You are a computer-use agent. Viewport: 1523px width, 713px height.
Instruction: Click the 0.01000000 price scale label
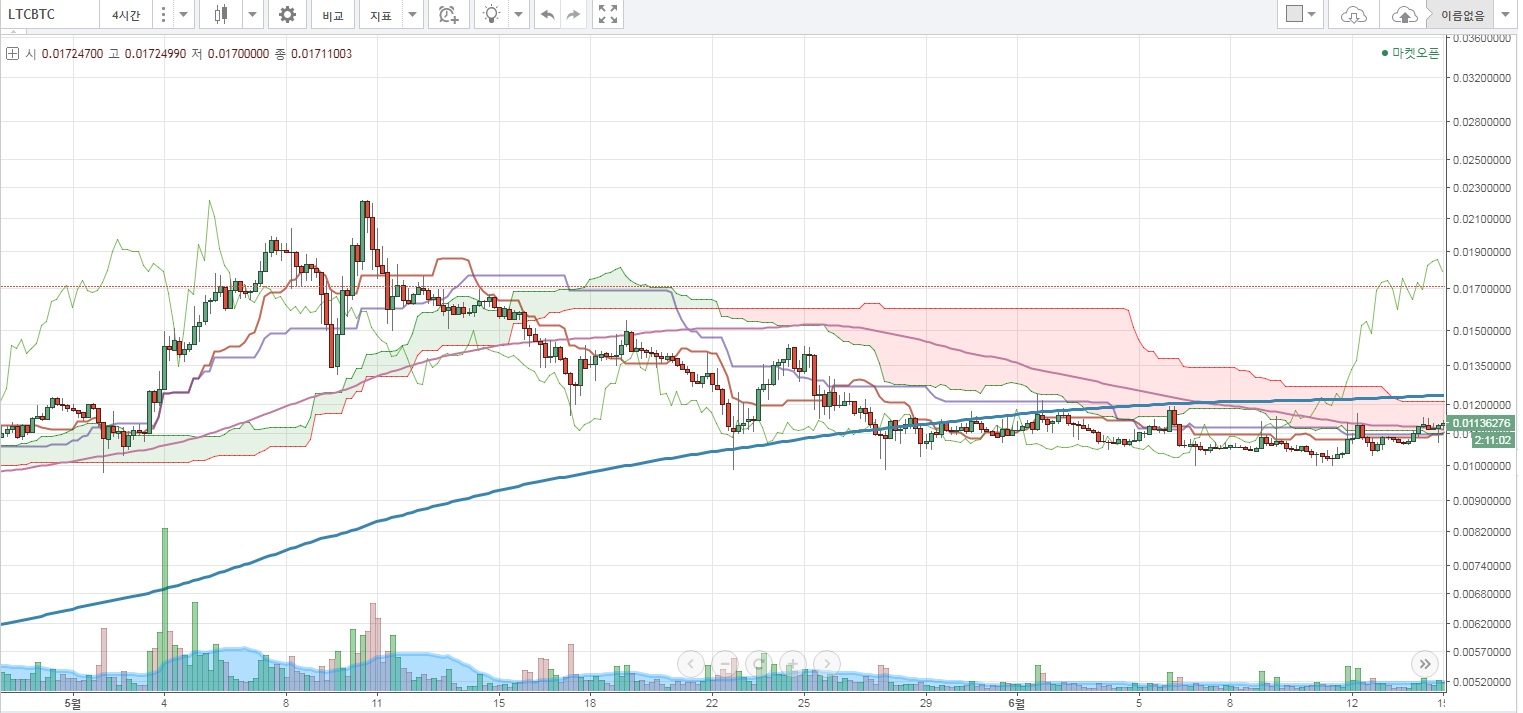pos(1483,467)
